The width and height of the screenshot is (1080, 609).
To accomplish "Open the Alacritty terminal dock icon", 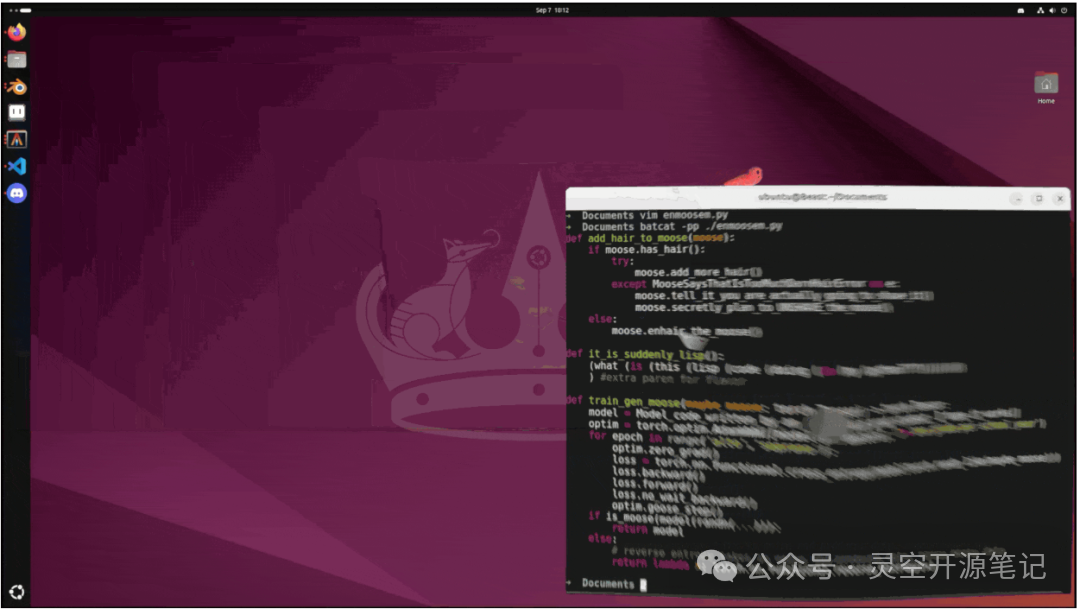I will [x=16, y=140].
